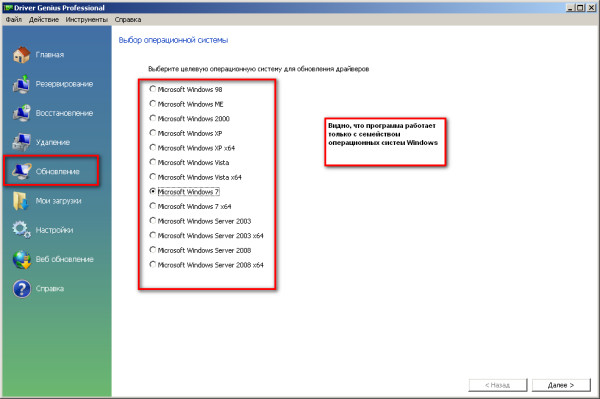Open the Файл menu

(14, 20)
